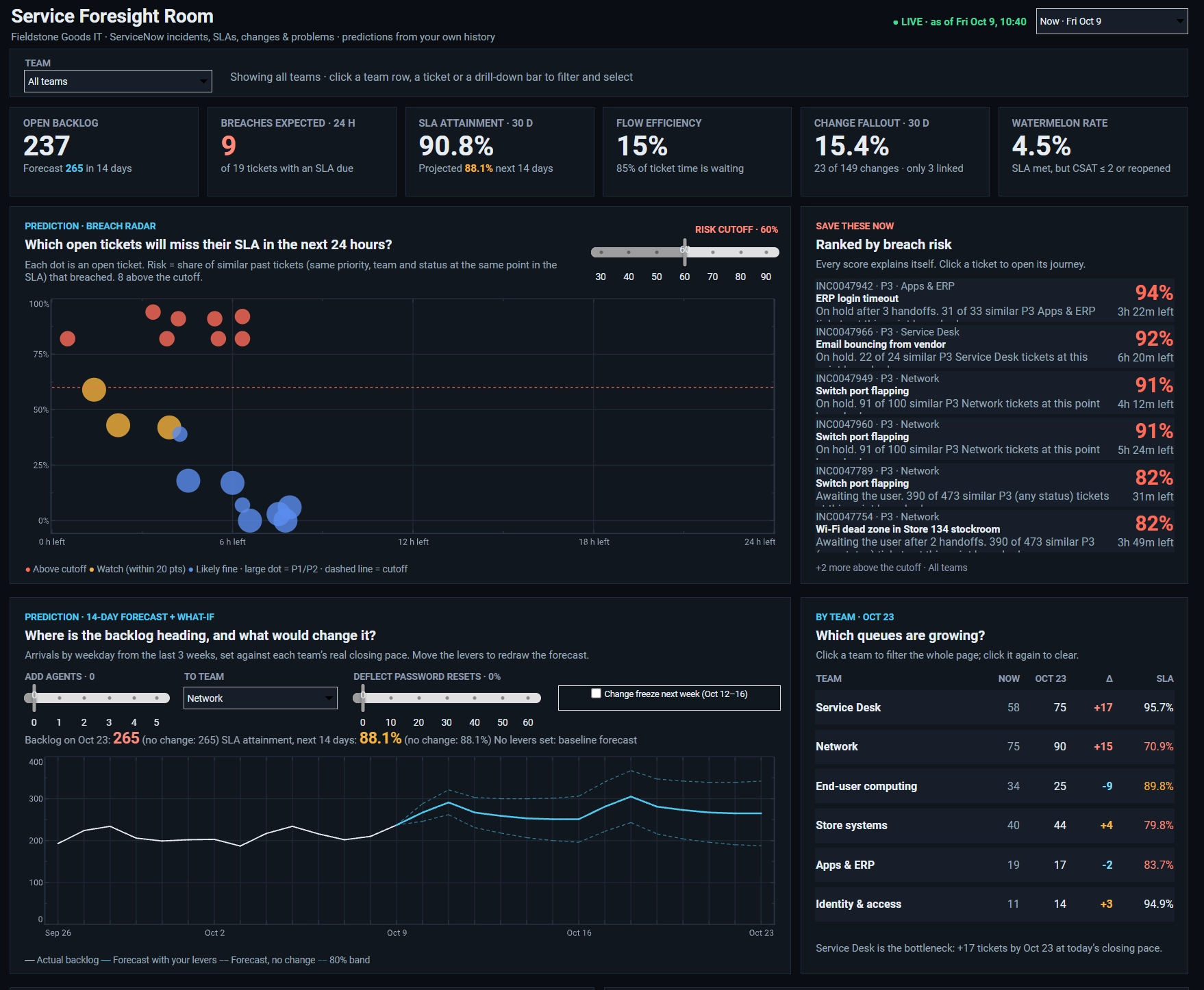The height and width of the screenshot is (990, 1204).
Task: Click the Watermelon Rate 4.5% card
Action: 1093,151
